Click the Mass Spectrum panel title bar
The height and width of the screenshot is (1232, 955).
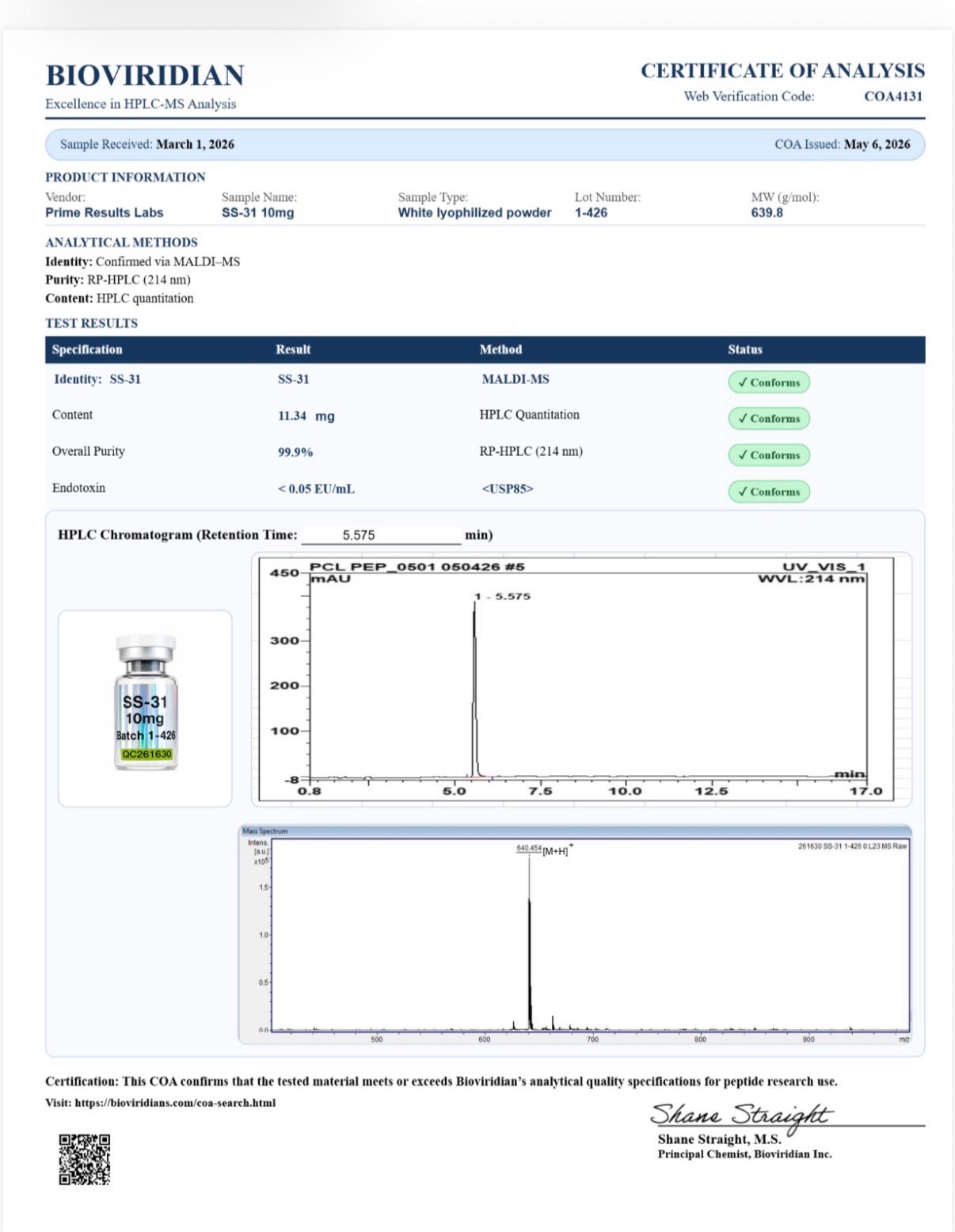point(575,831)
